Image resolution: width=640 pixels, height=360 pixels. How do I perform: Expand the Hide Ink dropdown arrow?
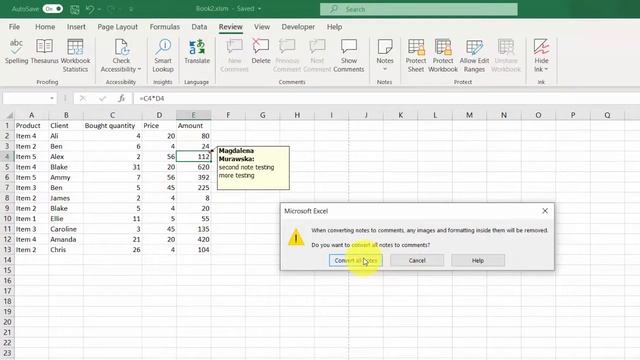click(546, 69)
